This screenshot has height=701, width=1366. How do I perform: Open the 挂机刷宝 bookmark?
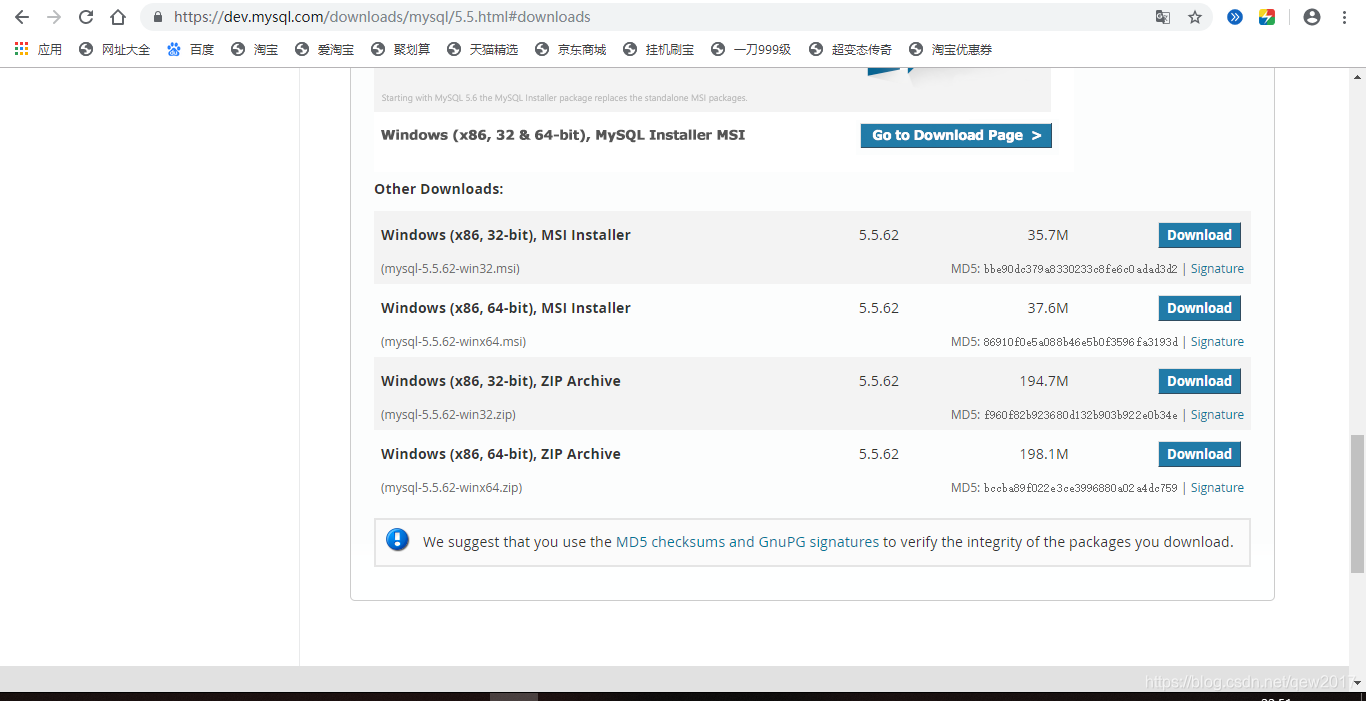pos(658,49)
